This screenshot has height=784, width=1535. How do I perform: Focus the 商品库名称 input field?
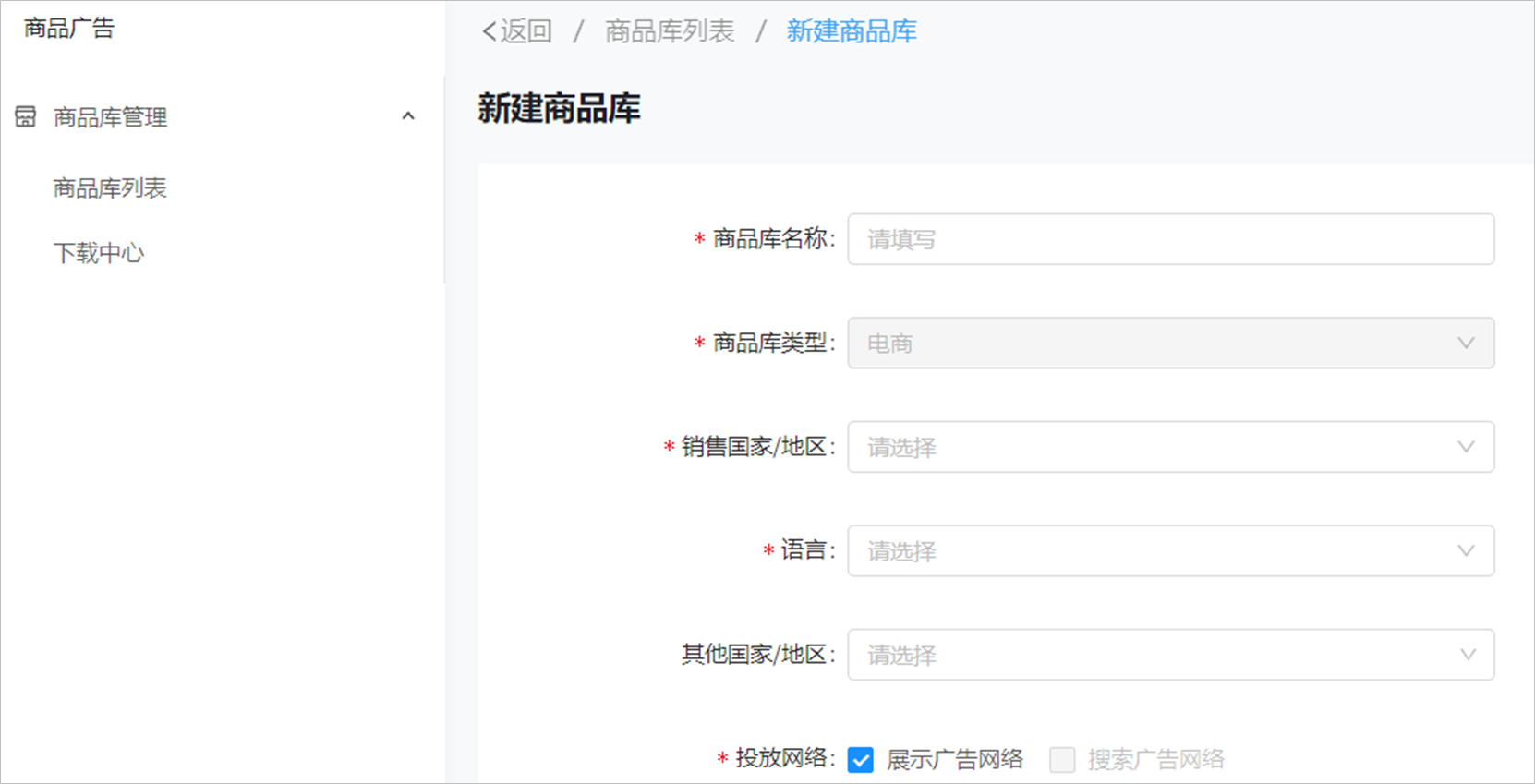click(x=1171, y=239)
